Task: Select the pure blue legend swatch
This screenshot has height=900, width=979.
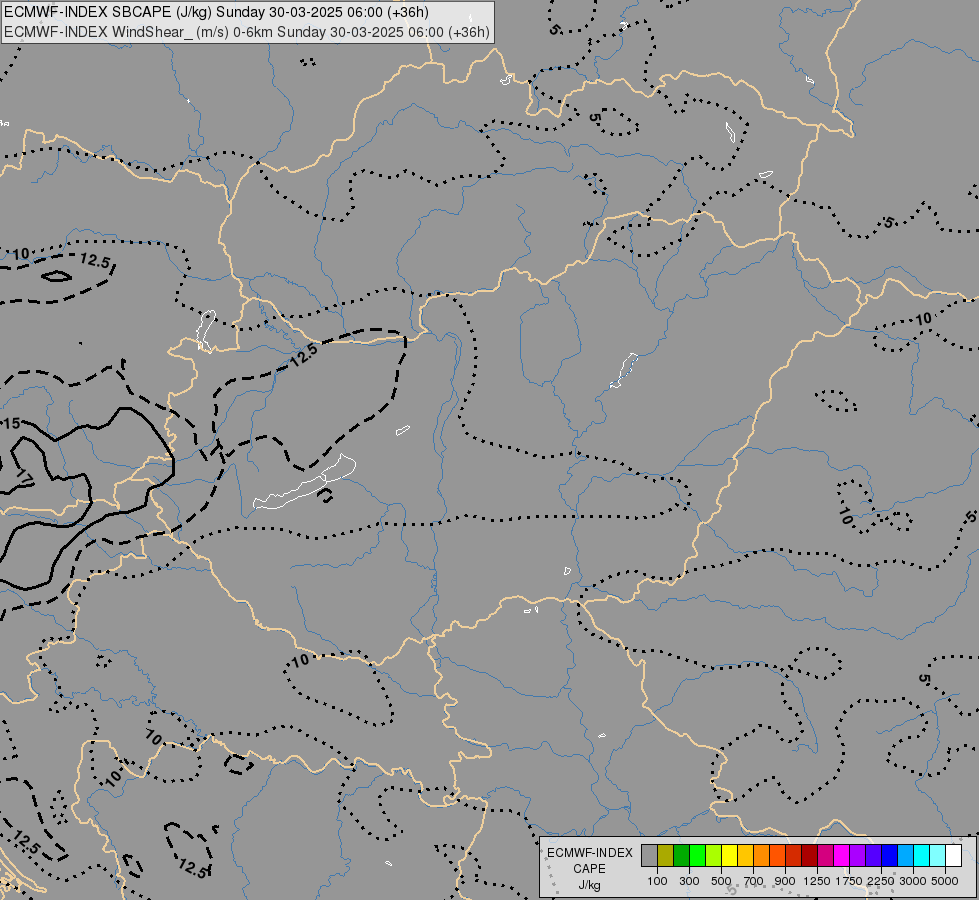Action: [890, 856]
